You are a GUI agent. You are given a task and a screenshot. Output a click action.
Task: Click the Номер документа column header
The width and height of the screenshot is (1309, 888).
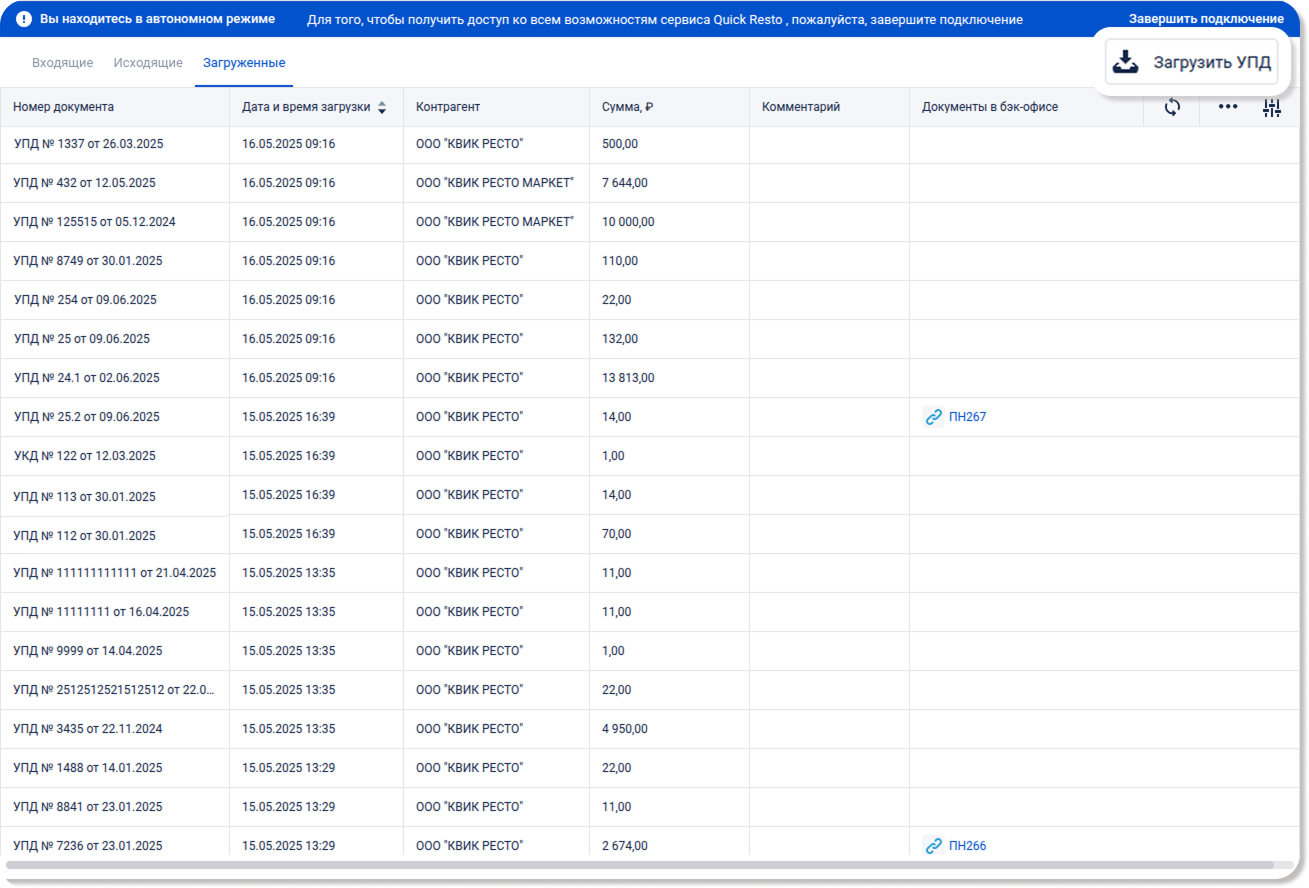(64, 107)
